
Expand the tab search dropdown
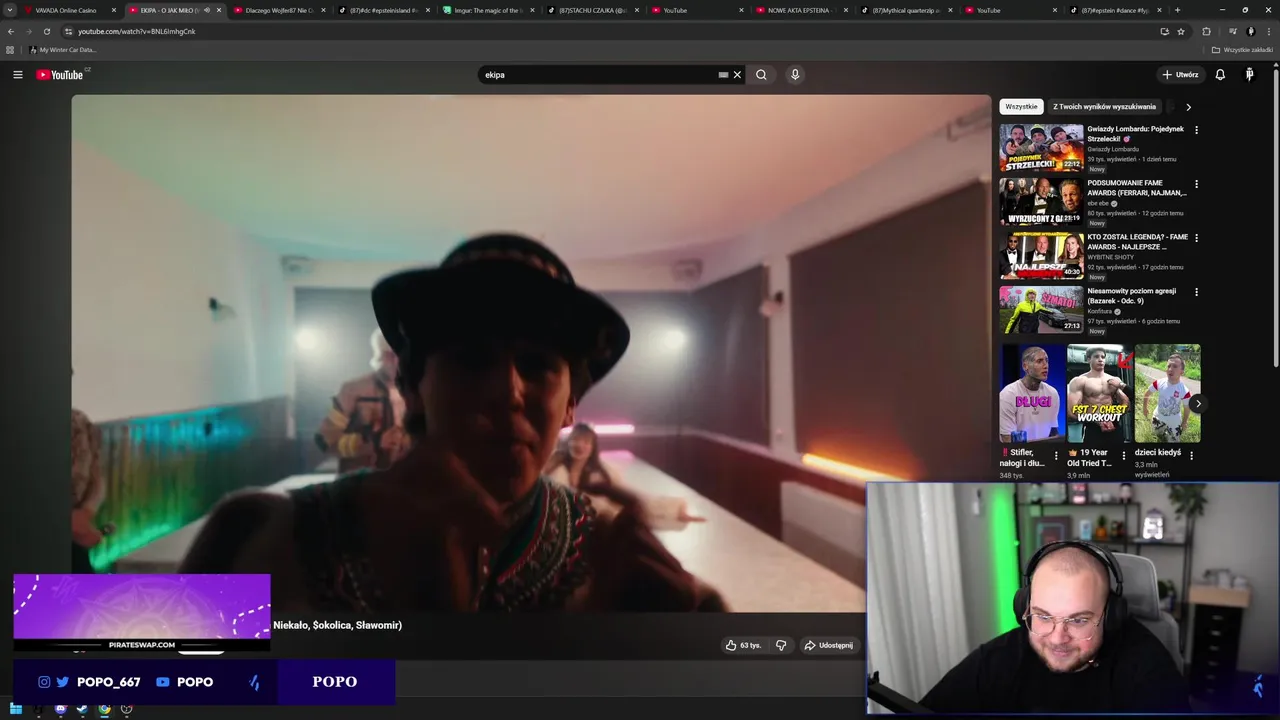click(9, 10)
